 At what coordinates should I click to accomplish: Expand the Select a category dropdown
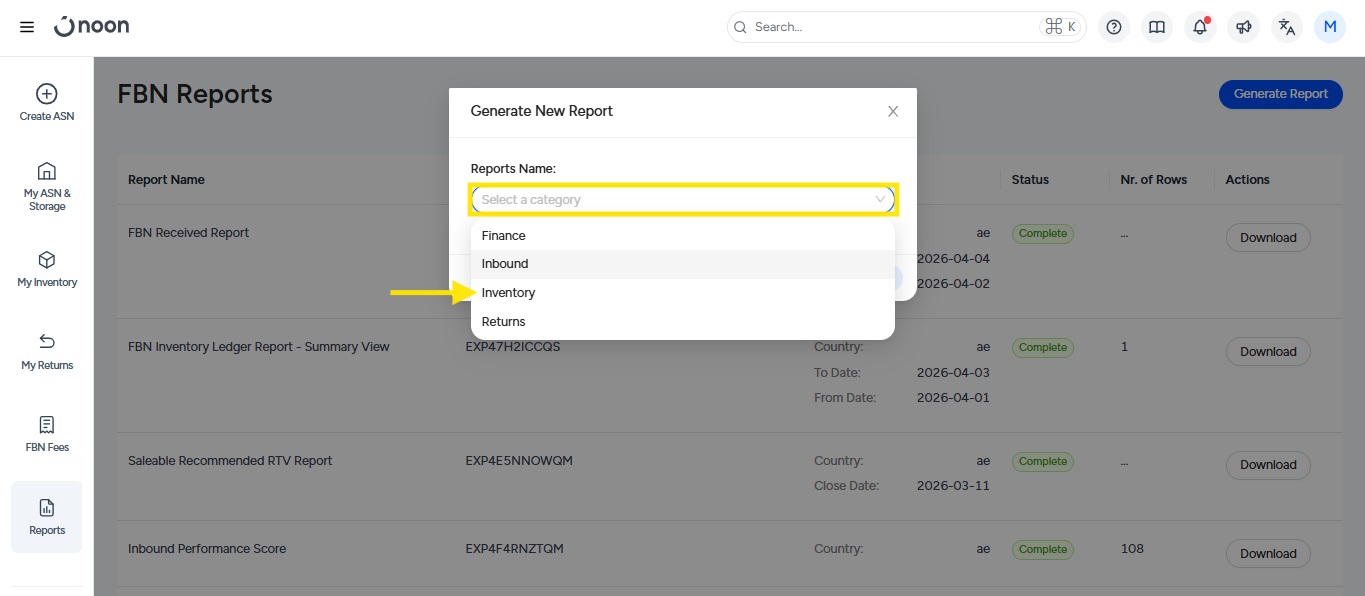(x=683, y=199)
